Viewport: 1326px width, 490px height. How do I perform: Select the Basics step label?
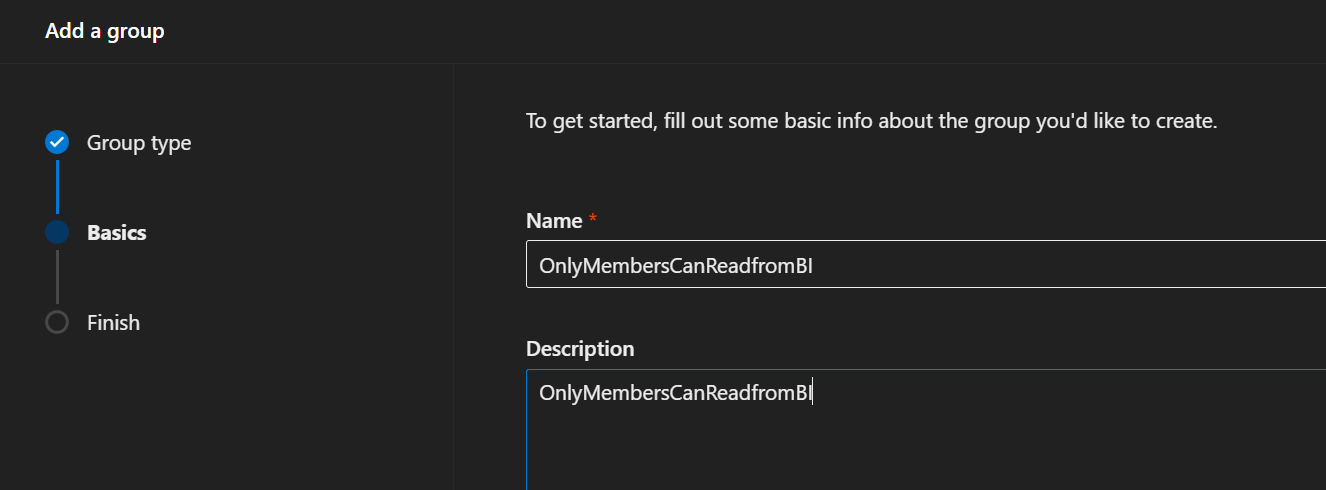pos(117,233)
